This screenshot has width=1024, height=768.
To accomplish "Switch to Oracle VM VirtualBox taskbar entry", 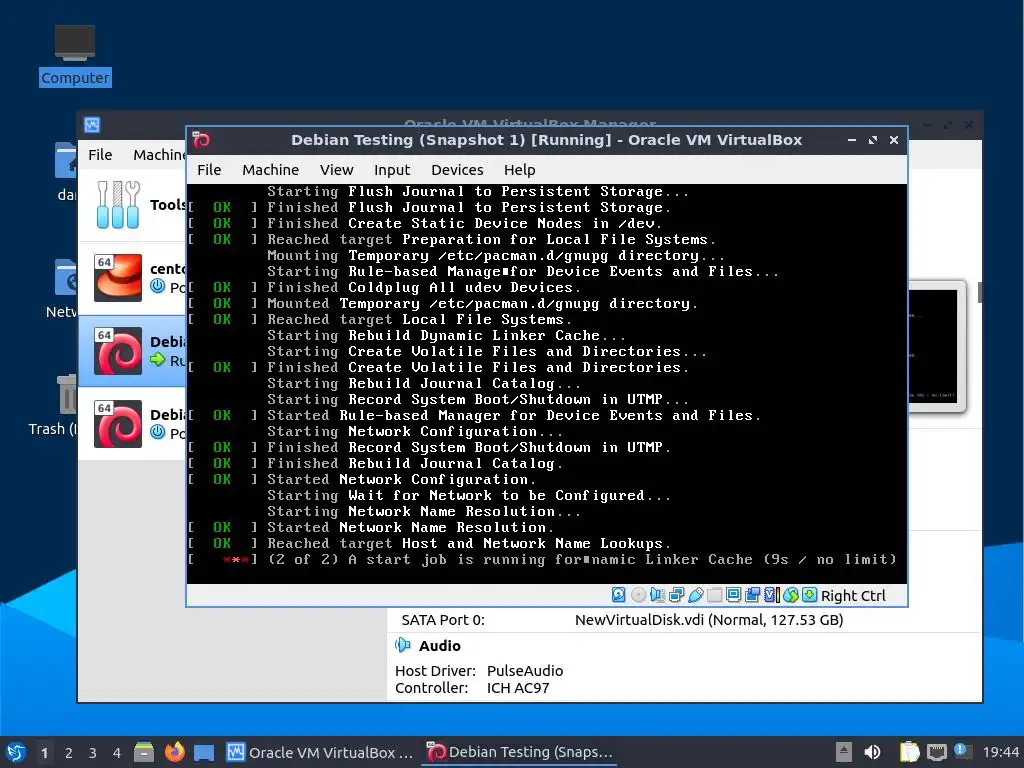I will (x=320, y=752).
